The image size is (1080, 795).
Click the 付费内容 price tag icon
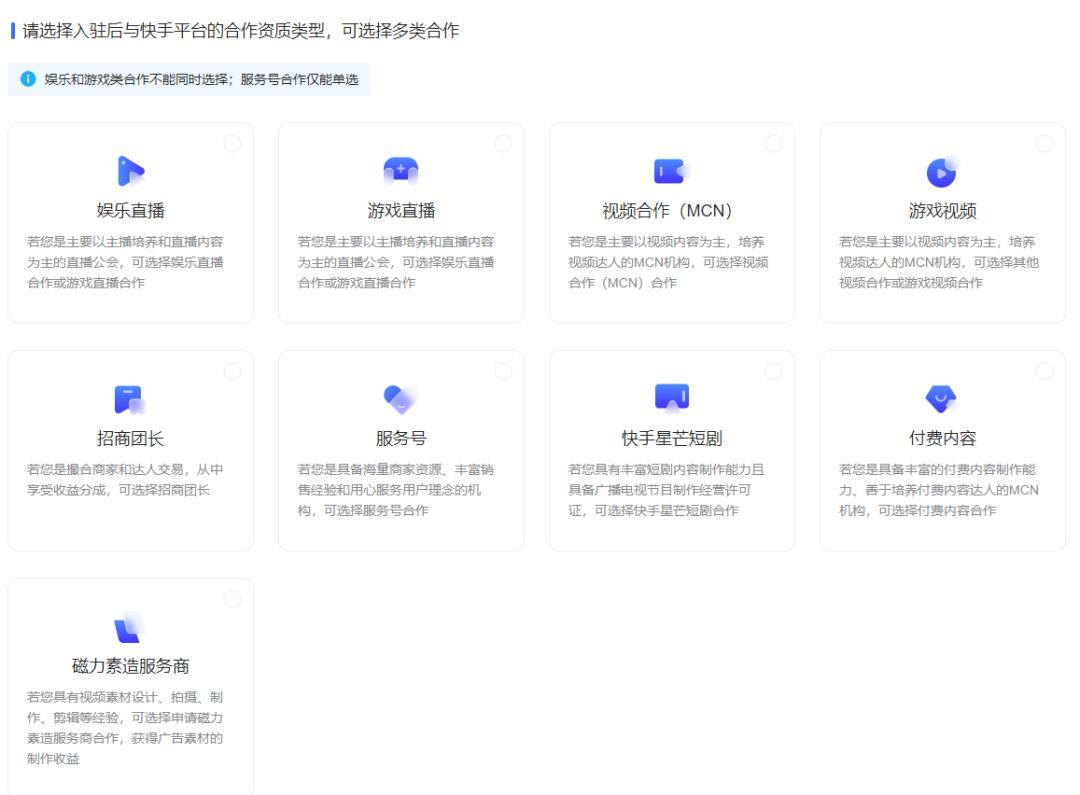click(x=942, y=397)
